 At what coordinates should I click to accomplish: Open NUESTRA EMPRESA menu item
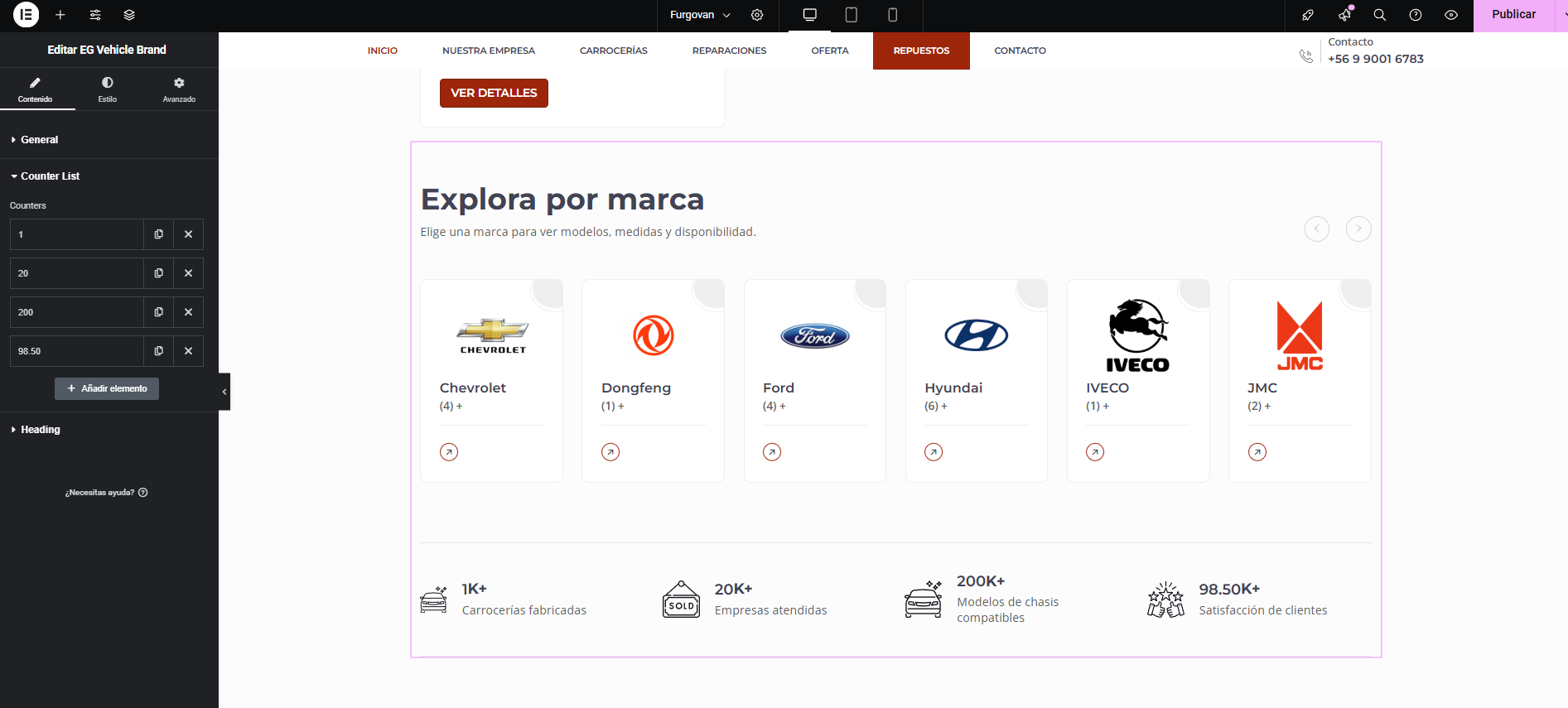(489, 51)
